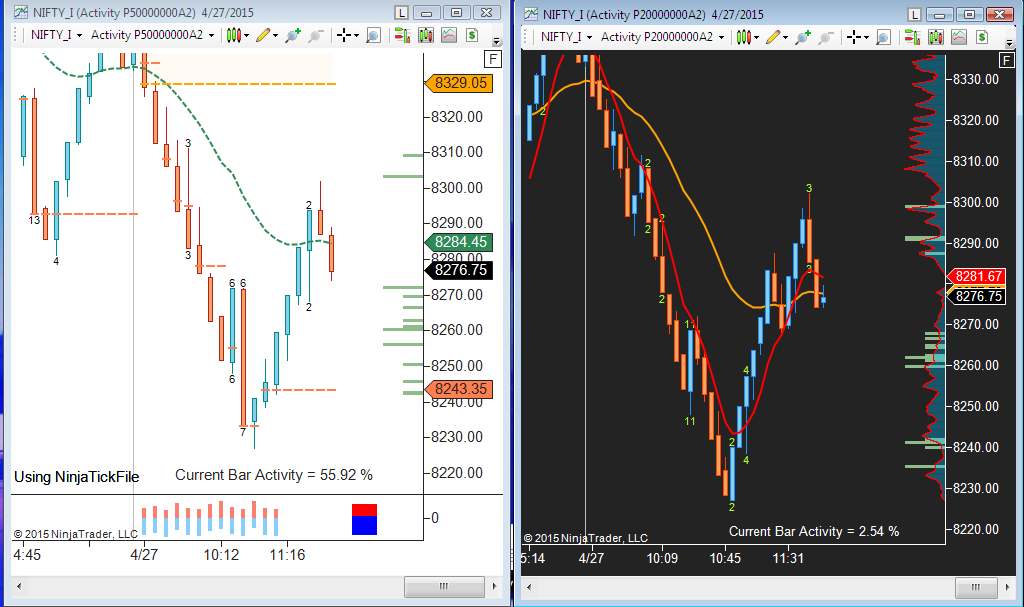Open Strategies dollar icon in P50000000A2 window
This screenshot has width=1024, height=607.
(472, 35)
